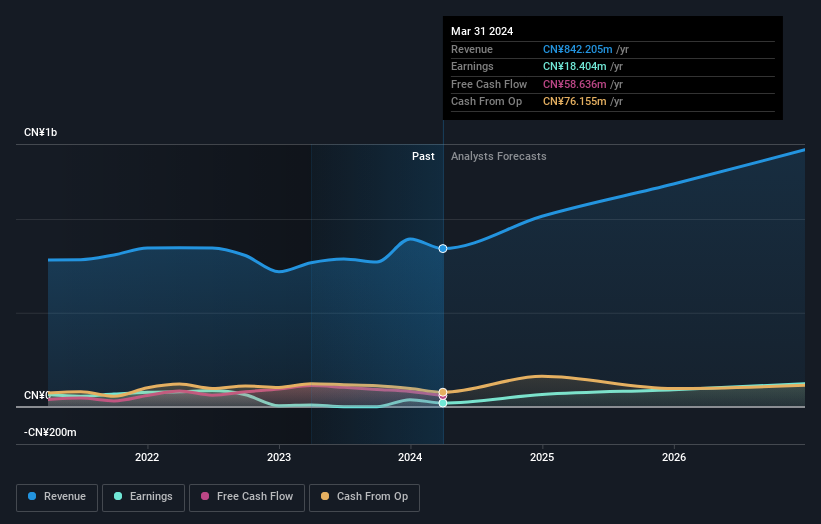The image size is (821, 524).
Task: Click the Earnings teal data point marker
Action: point(443,403)
